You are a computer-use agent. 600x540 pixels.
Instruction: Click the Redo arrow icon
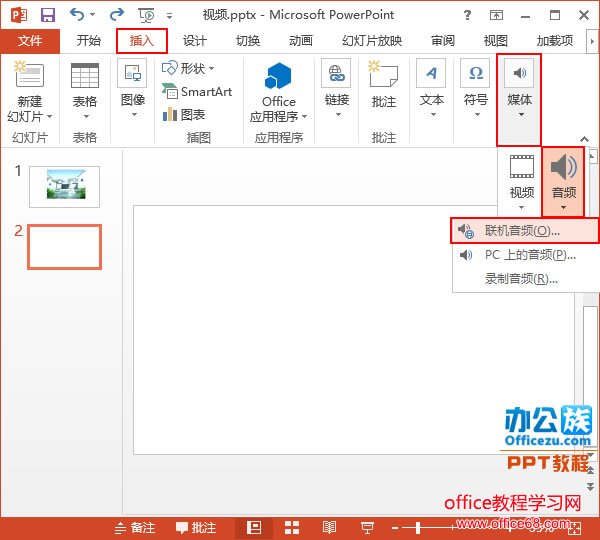click(x=116, y=15)
